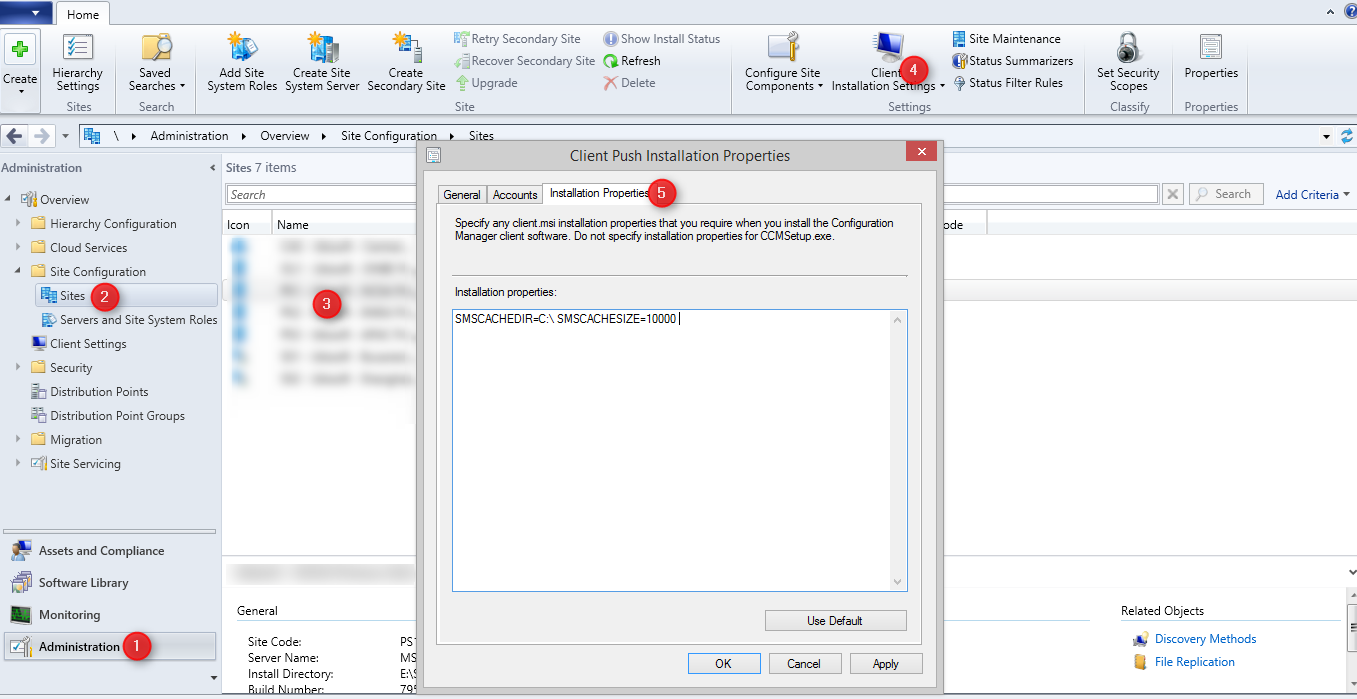Collapse the Site Configuration tree node
Viewport: 1357px width, 699px height.
[x=18, y=272]
